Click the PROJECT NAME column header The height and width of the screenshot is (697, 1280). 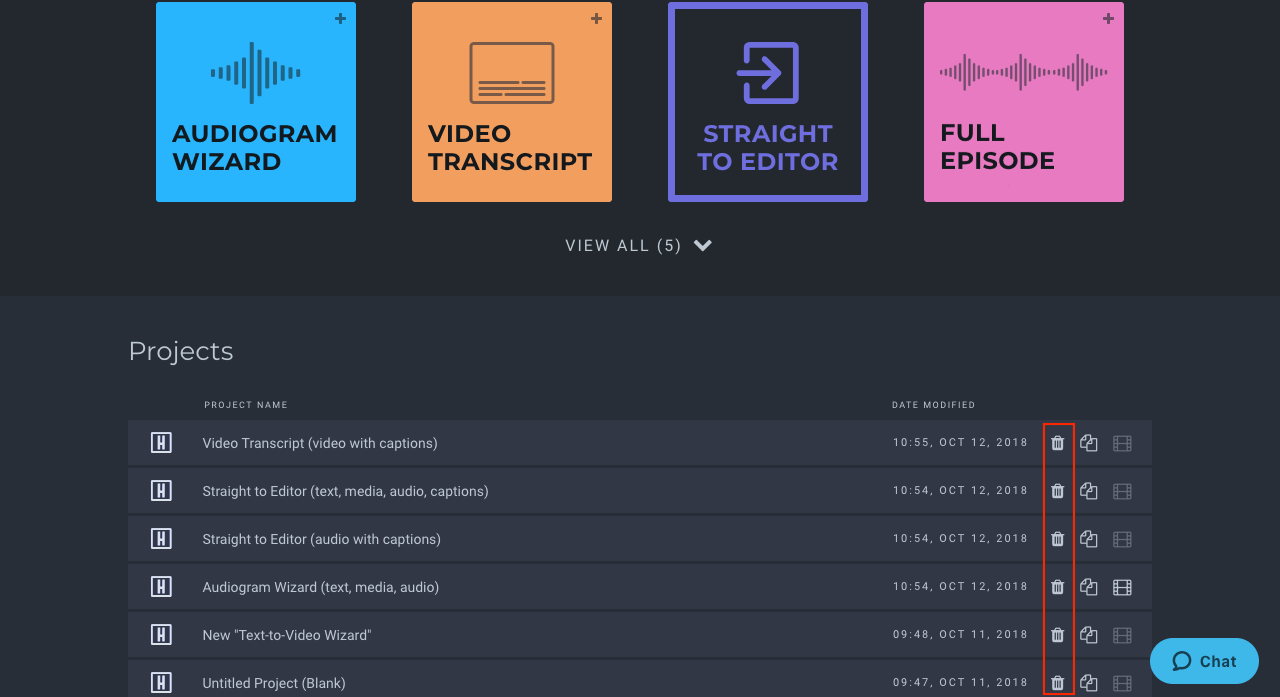[x=245, y=404]
